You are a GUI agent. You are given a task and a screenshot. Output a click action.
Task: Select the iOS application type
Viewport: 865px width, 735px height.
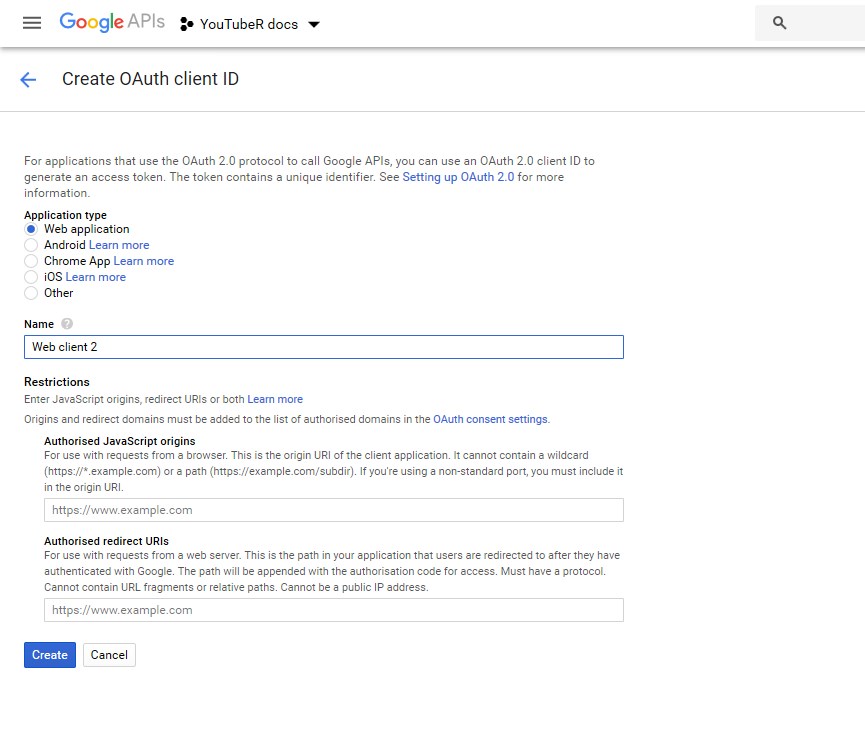click(31, 277)
